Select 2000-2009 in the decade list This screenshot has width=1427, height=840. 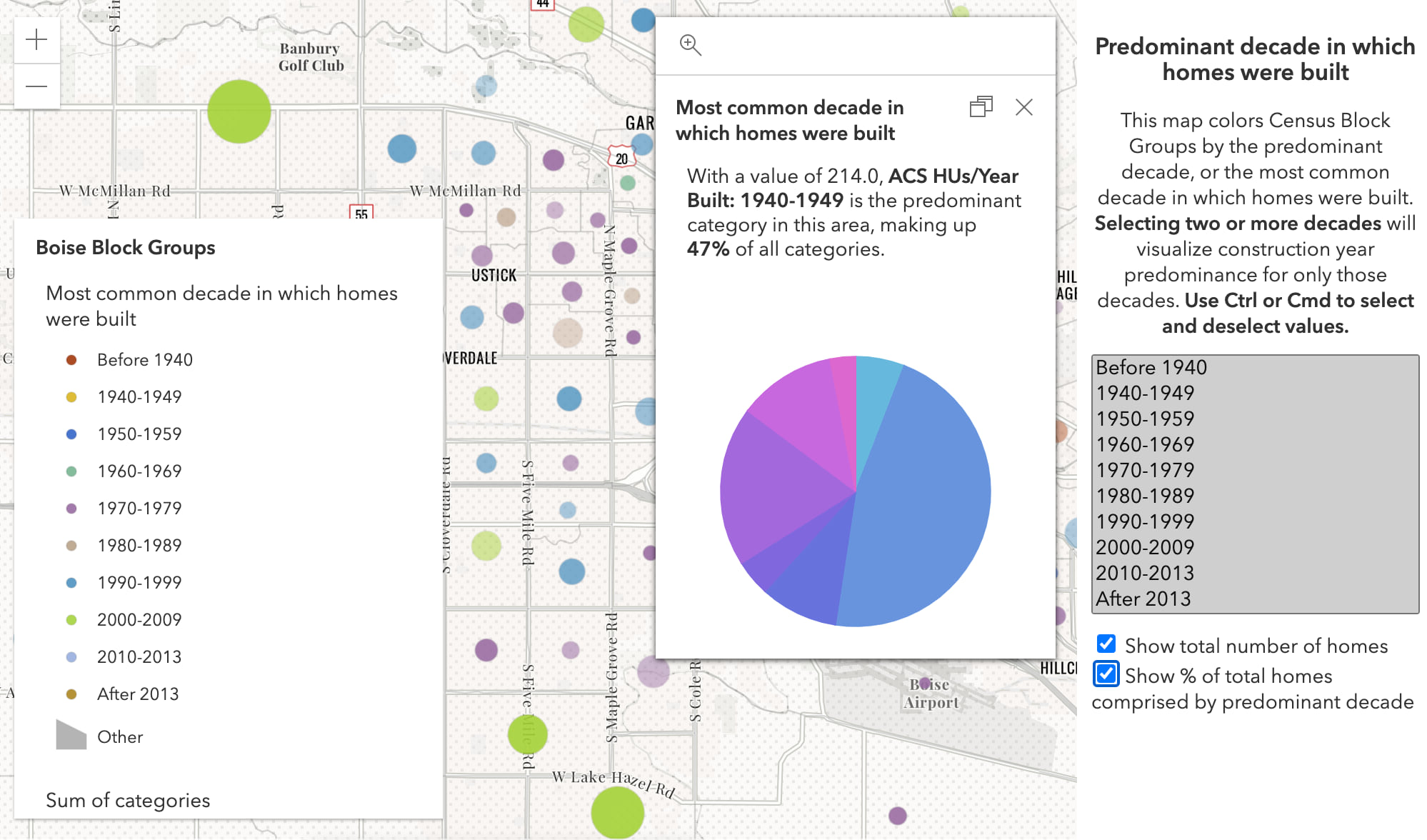[1145, 547]
